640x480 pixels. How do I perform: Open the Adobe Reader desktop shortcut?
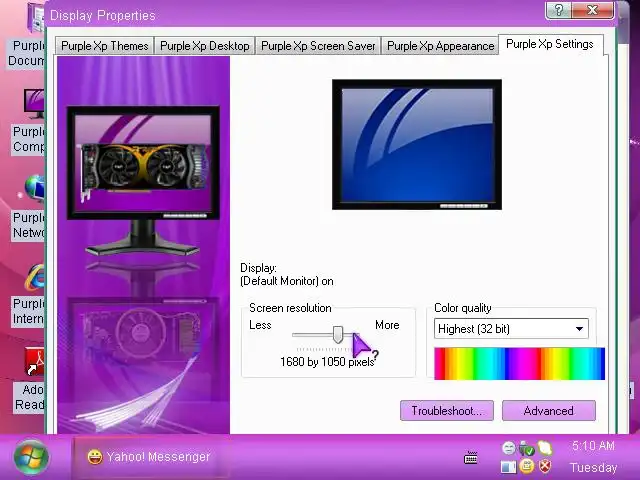pyautogui.click(x=35, y=362)
